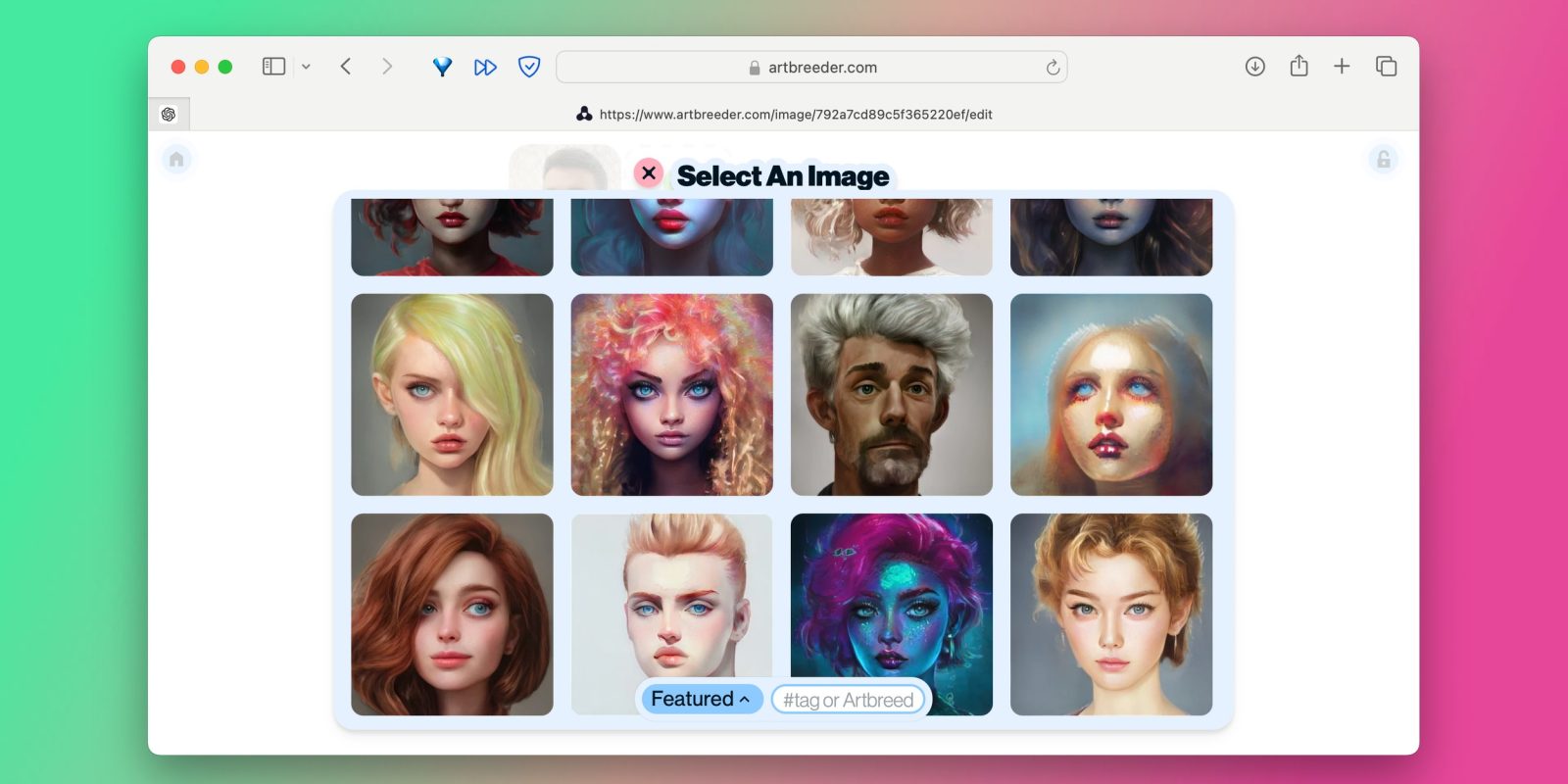This screenshot has width=1568, height=784.
Task: Toggle the Safari sidebar
Action: (x=273, y=67)
